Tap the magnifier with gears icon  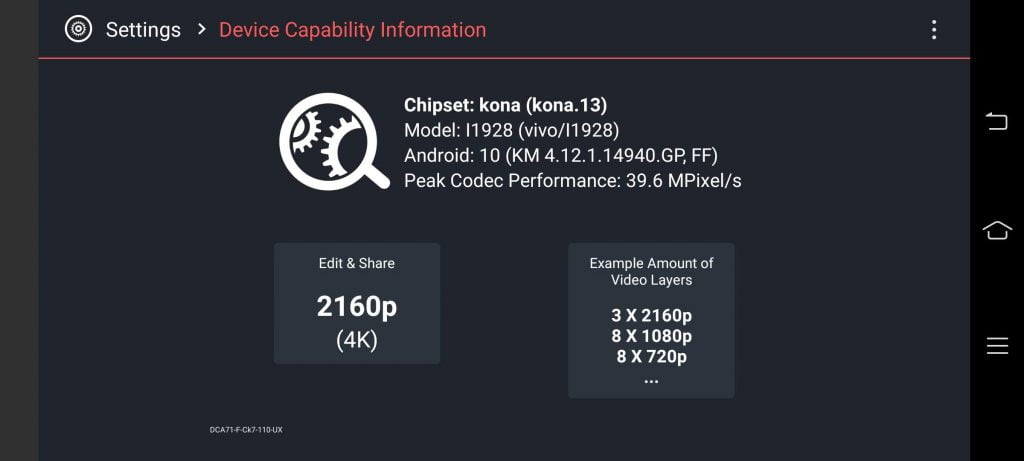coord(334,142)
